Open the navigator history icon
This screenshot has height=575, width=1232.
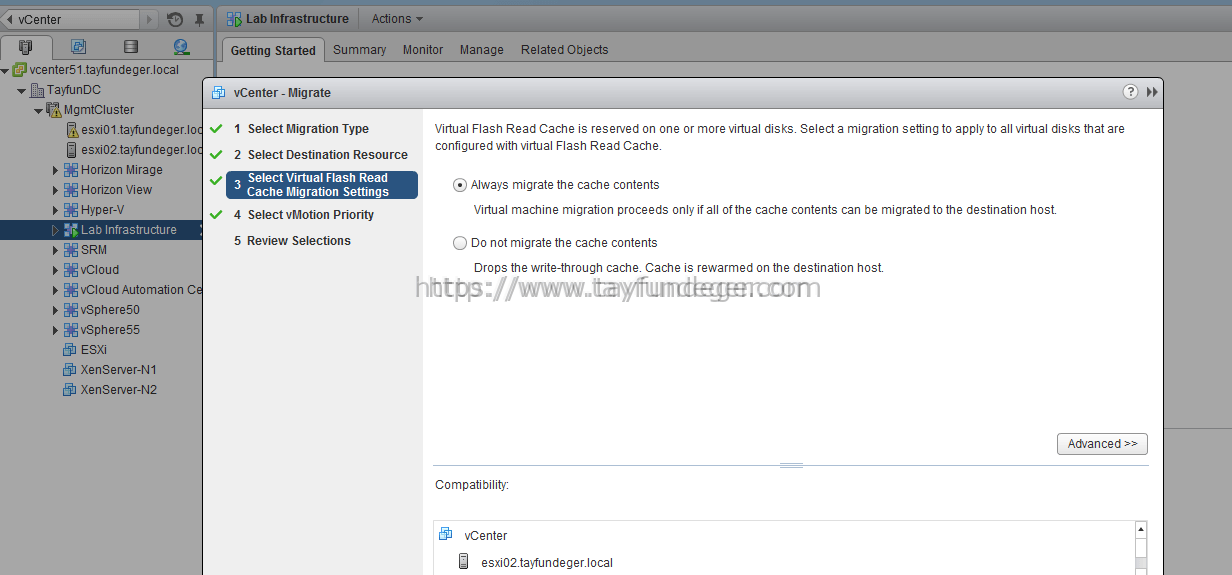175,19
